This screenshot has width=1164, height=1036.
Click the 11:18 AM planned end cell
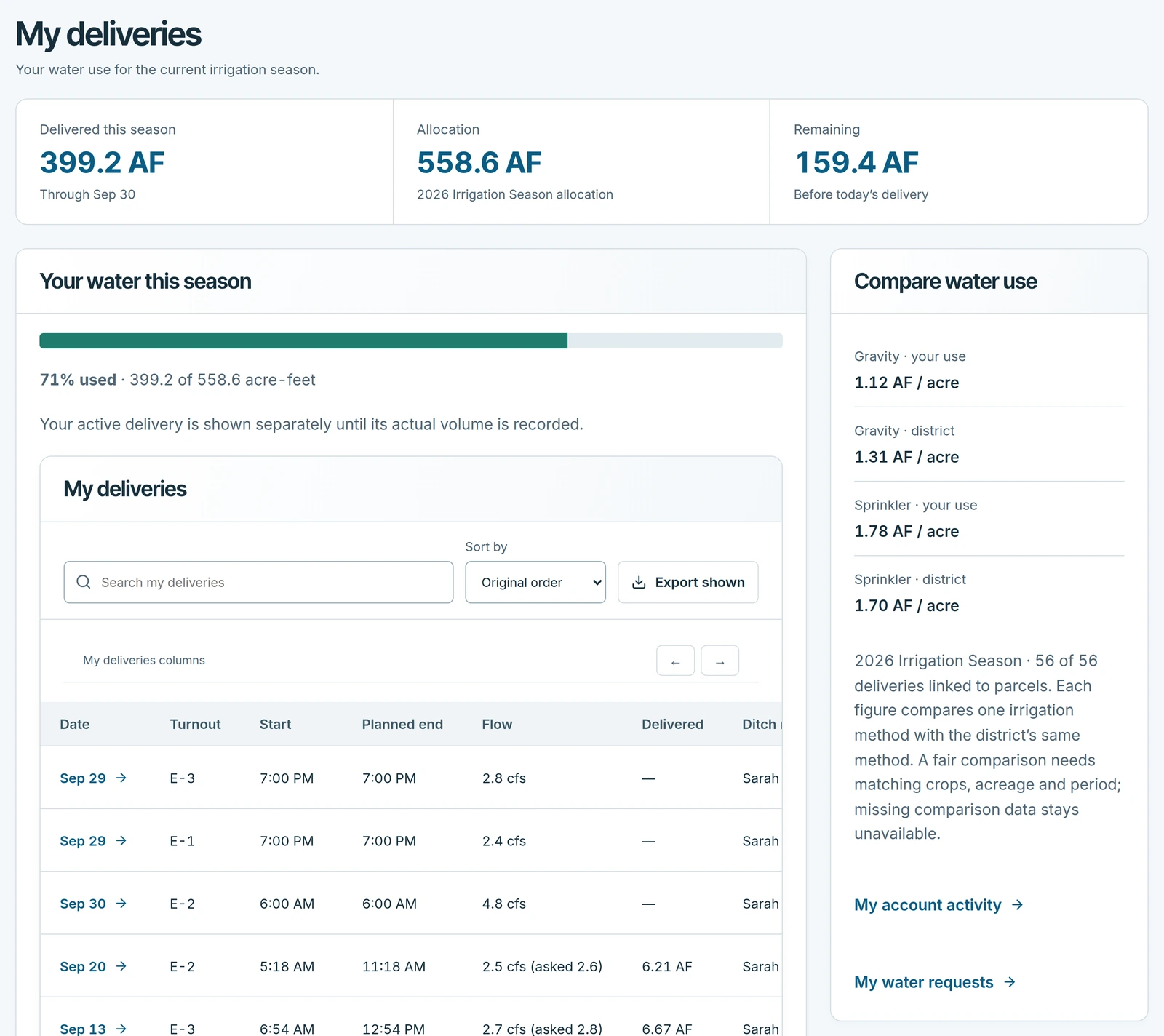pos(394,966)
